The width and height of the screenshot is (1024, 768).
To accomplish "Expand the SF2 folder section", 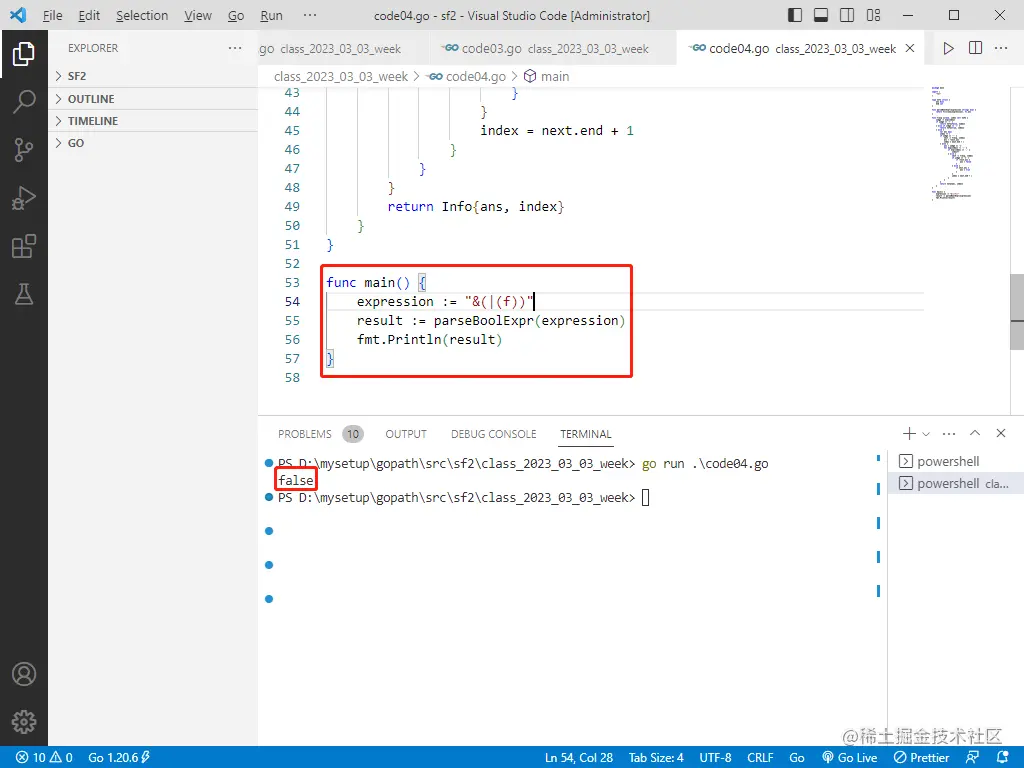I will [153, 76].
